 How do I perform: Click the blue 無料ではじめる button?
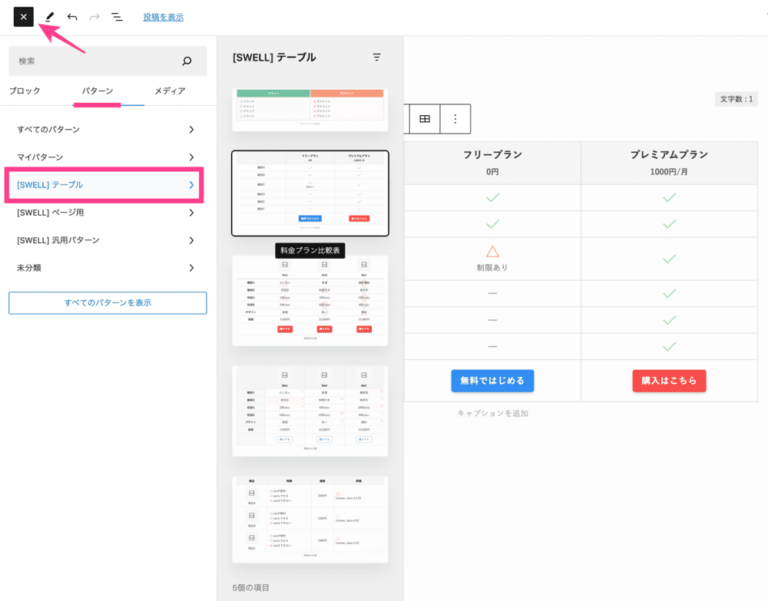(492, 380)
